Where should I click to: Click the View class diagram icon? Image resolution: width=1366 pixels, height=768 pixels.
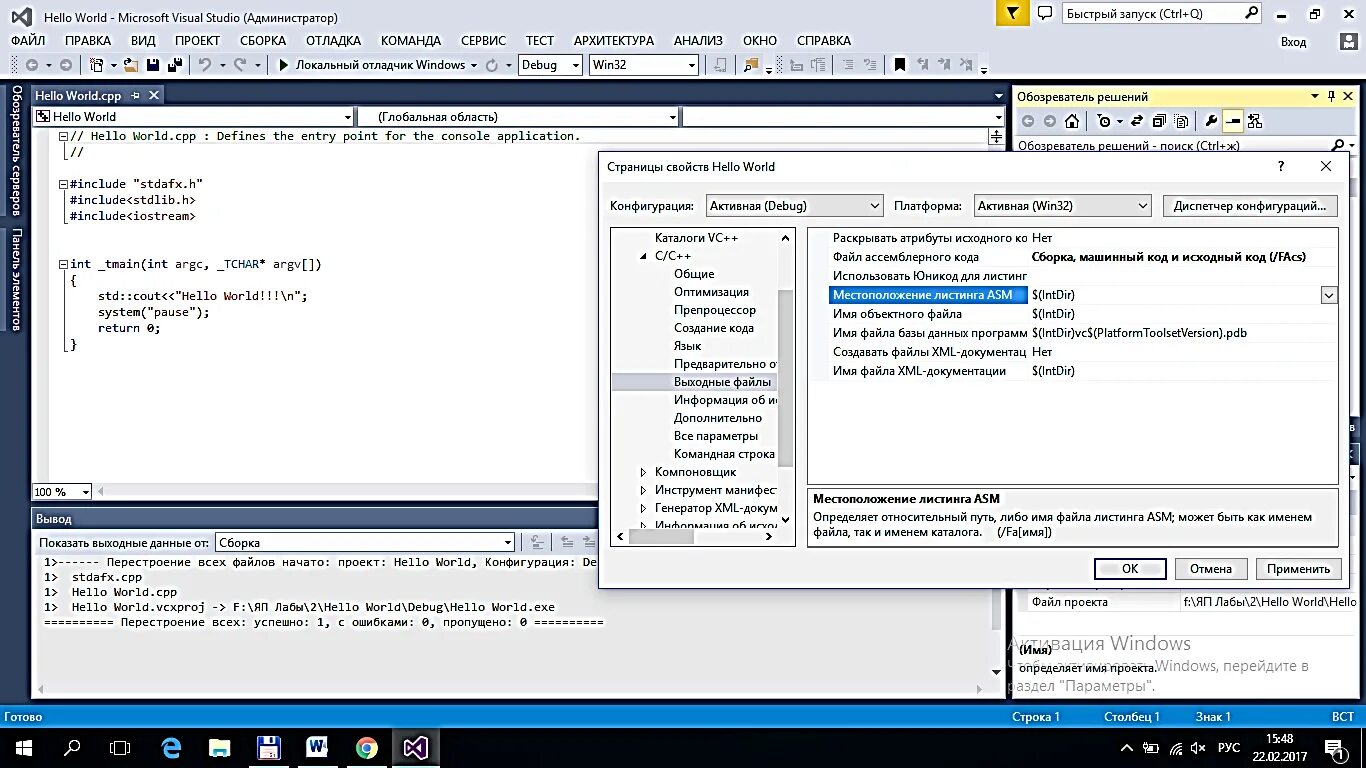tap(1255, 121)
